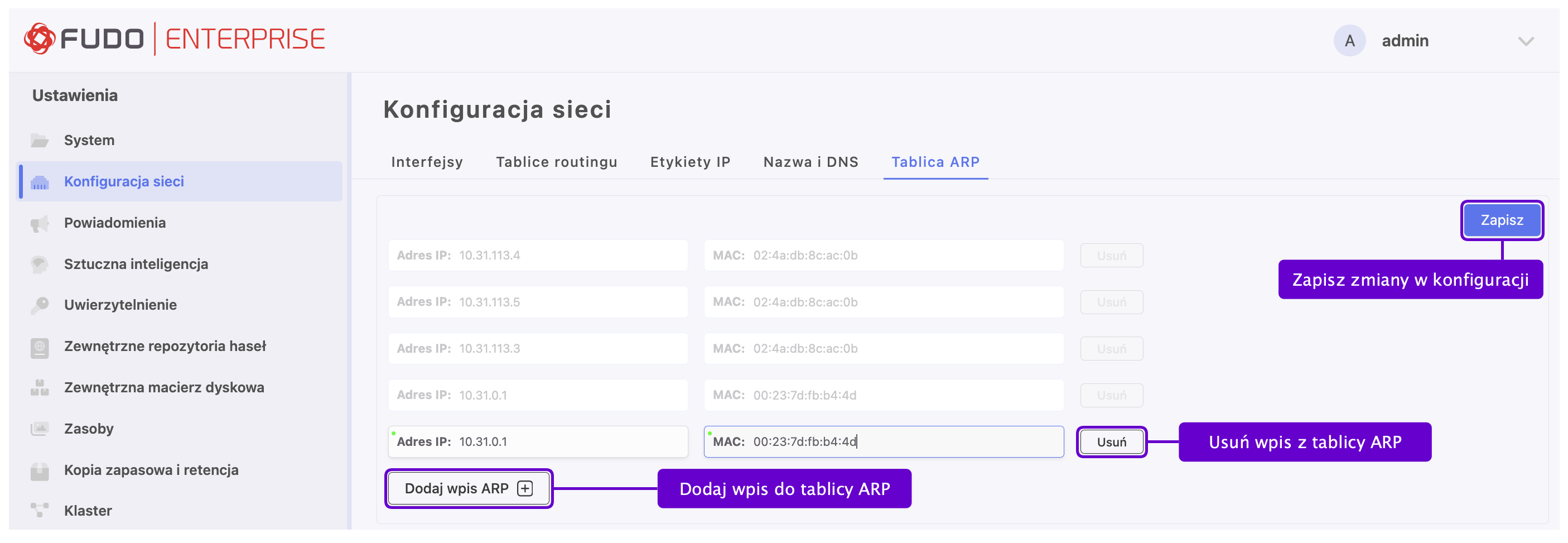1568x543 pixels.
Task: Expand the admin user dropdown chevron
Action: point(1526,41)
